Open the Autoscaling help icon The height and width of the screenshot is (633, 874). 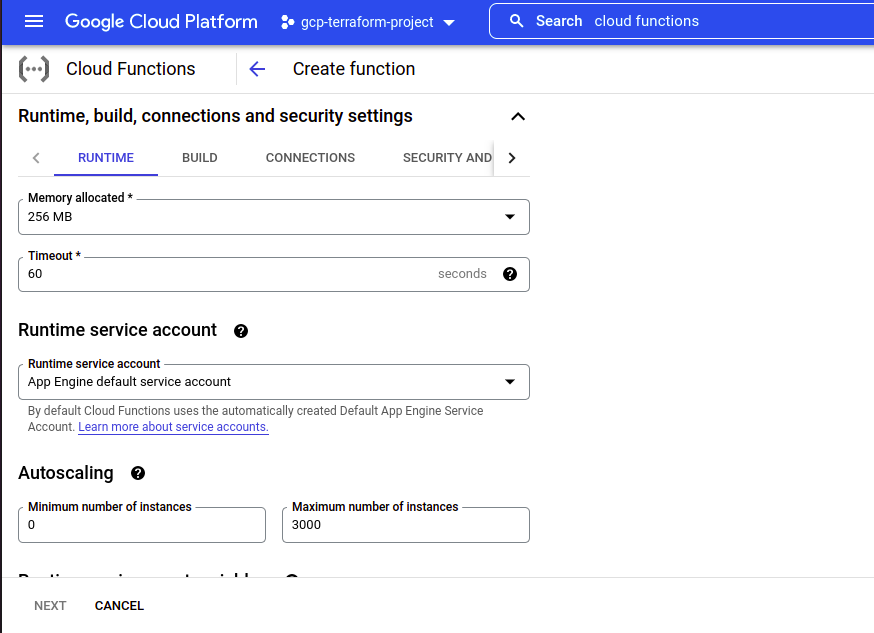click(138, 473)
